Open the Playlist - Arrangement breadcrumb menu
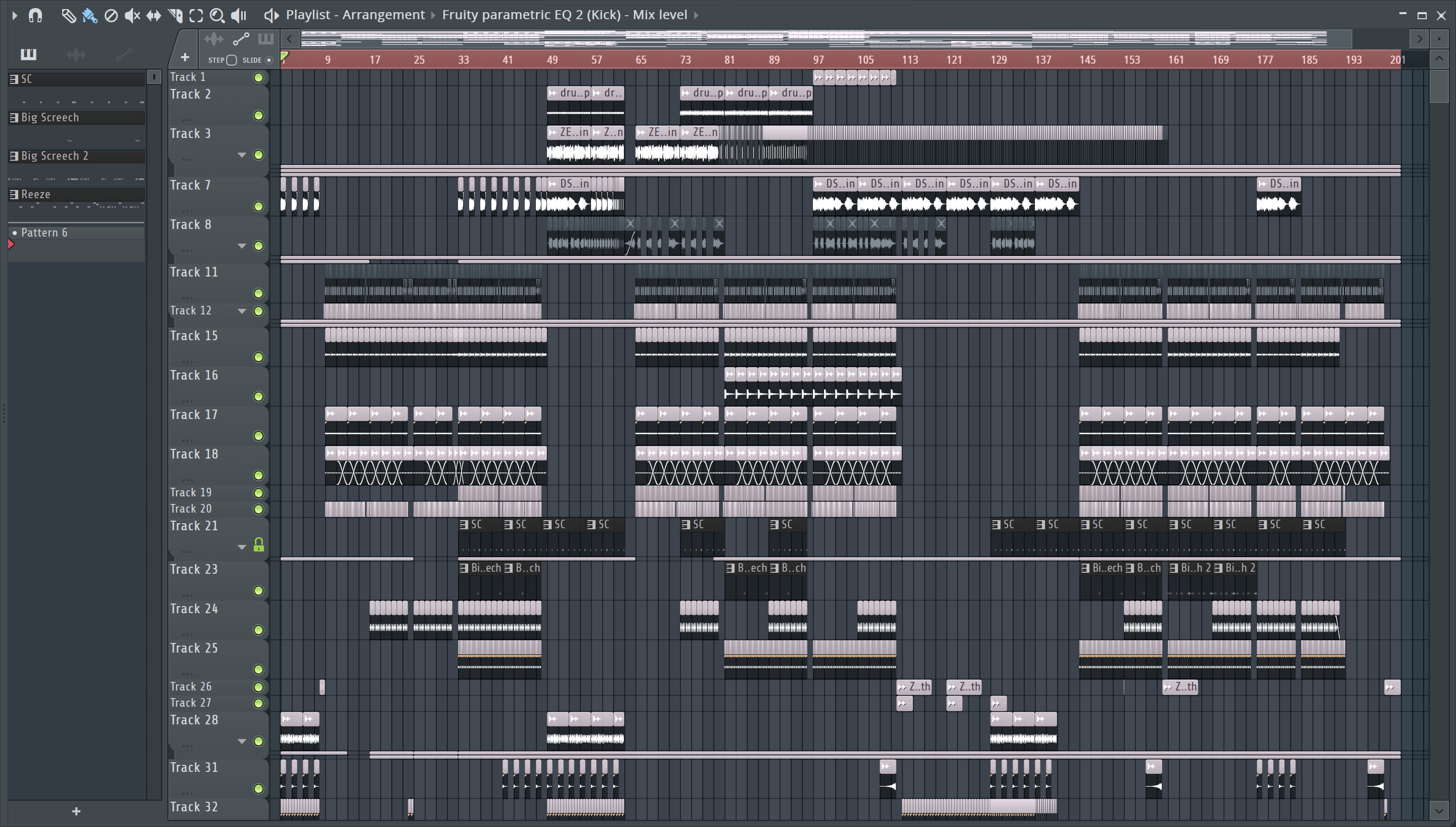The height and width of the screenshot is (827, 1456). [x=355, y=15]
